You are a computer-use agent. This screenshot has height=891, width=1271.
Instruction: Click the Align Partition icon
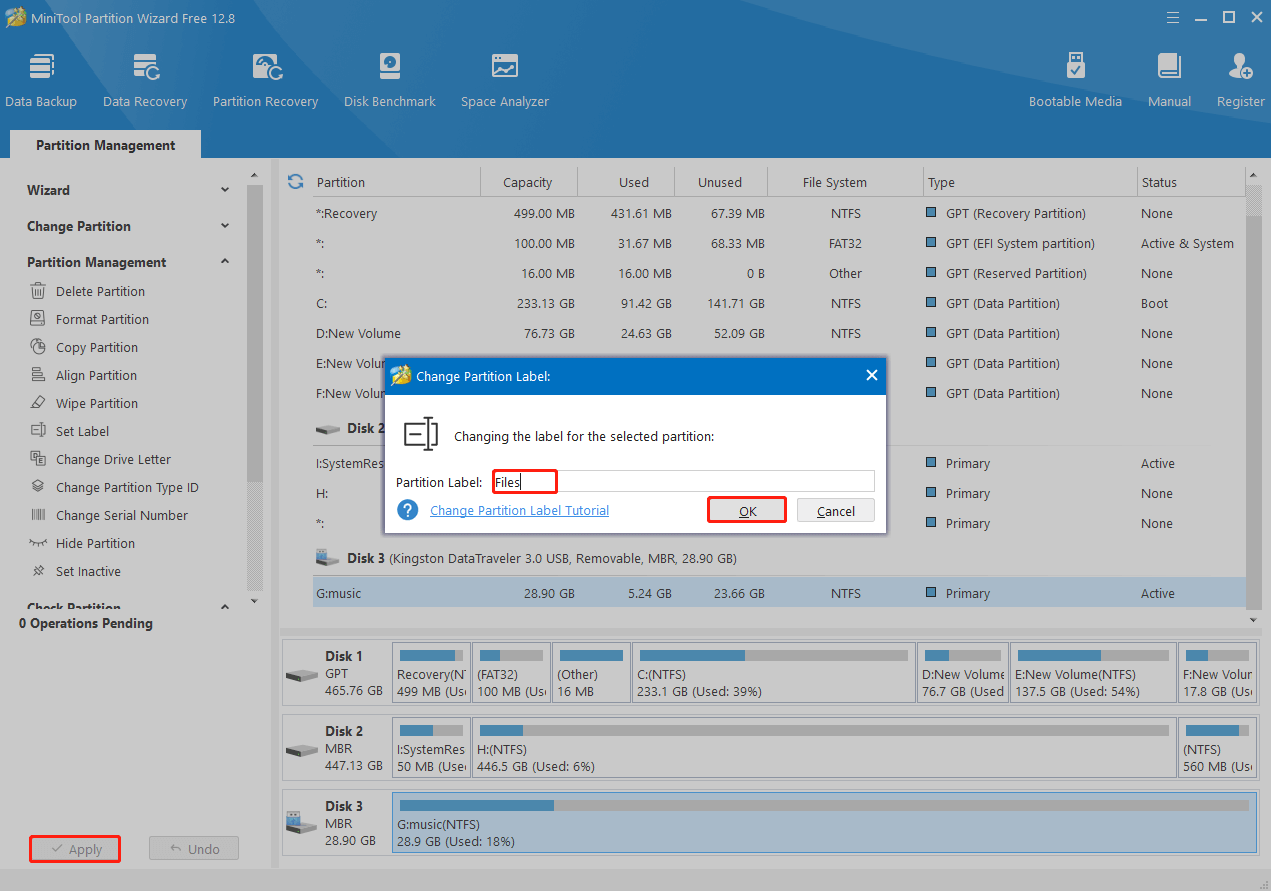click(x=38, y=375)
